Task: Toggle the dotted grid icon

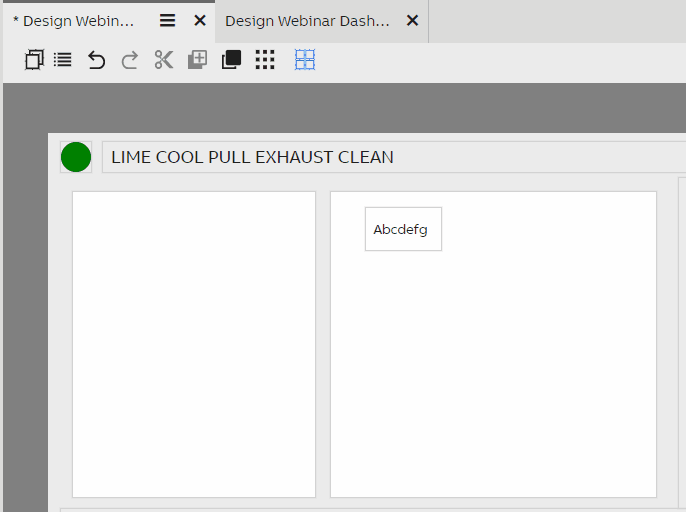Action: tap(265, 60)
